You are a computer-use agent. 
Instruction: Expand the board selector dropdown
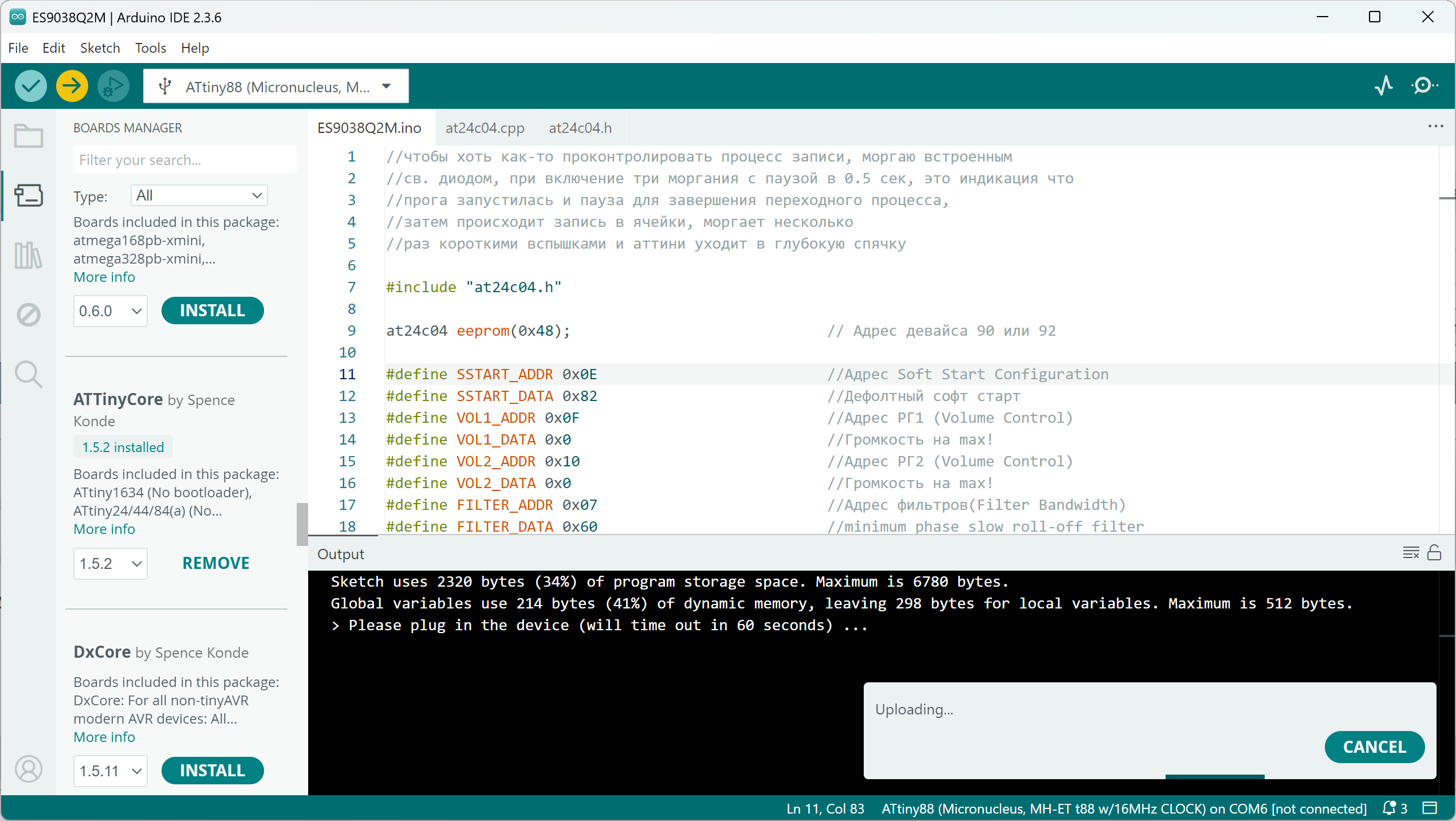(x=387, y=87)
